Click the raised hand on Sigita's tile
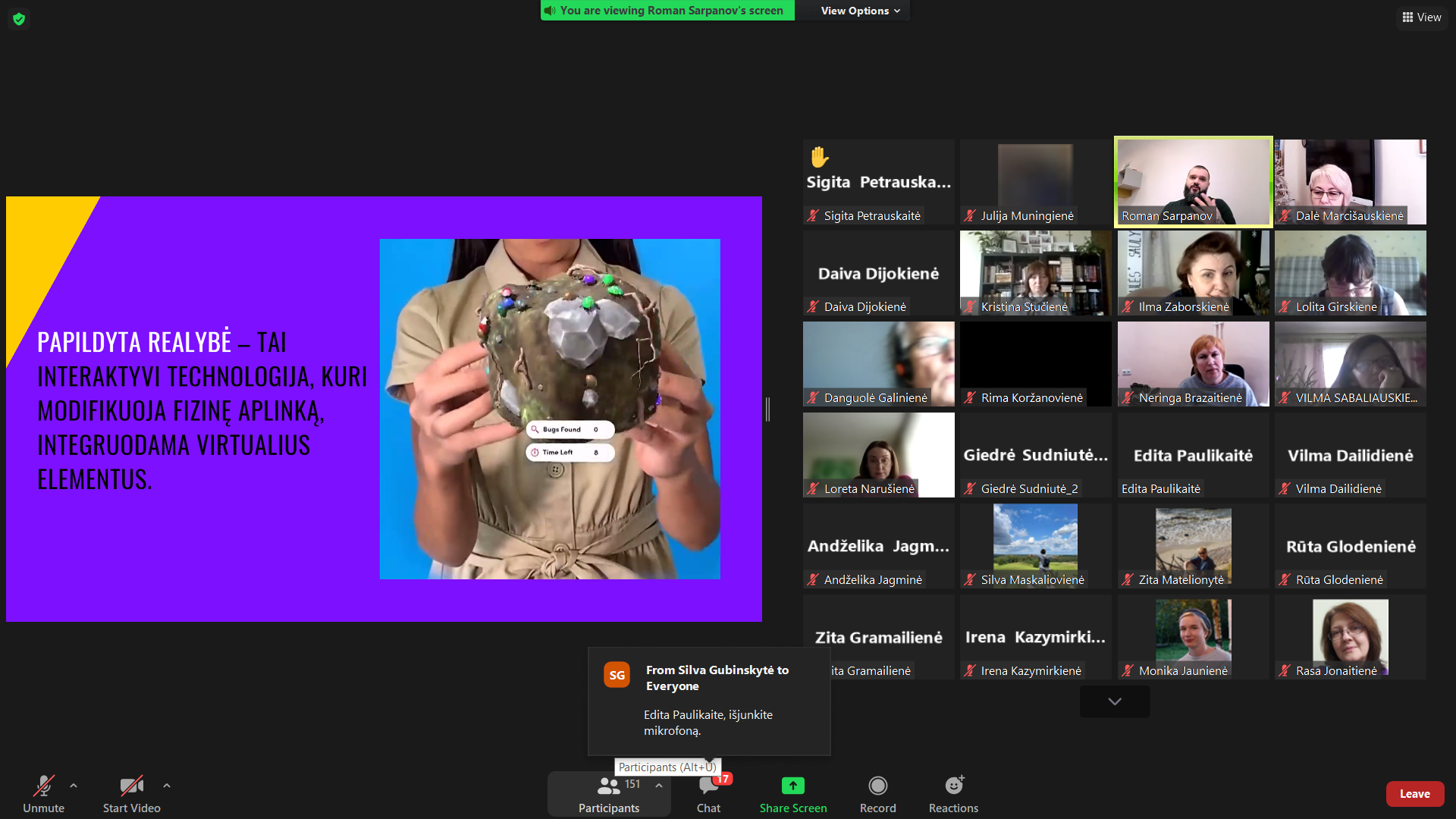 819,157
